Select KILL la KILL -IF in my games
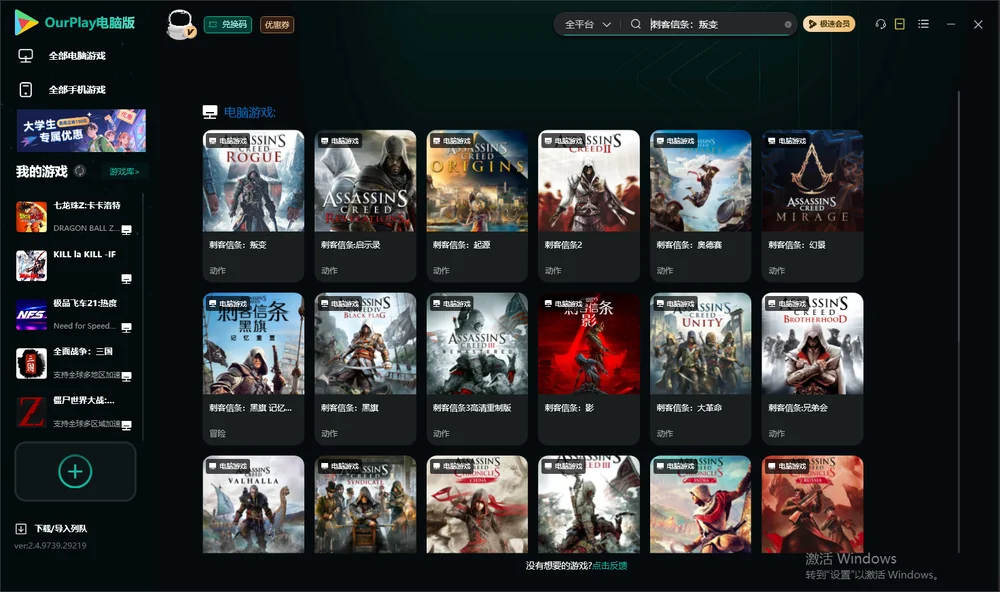Viewport: 1000px width, 592px height. (75, 265)
